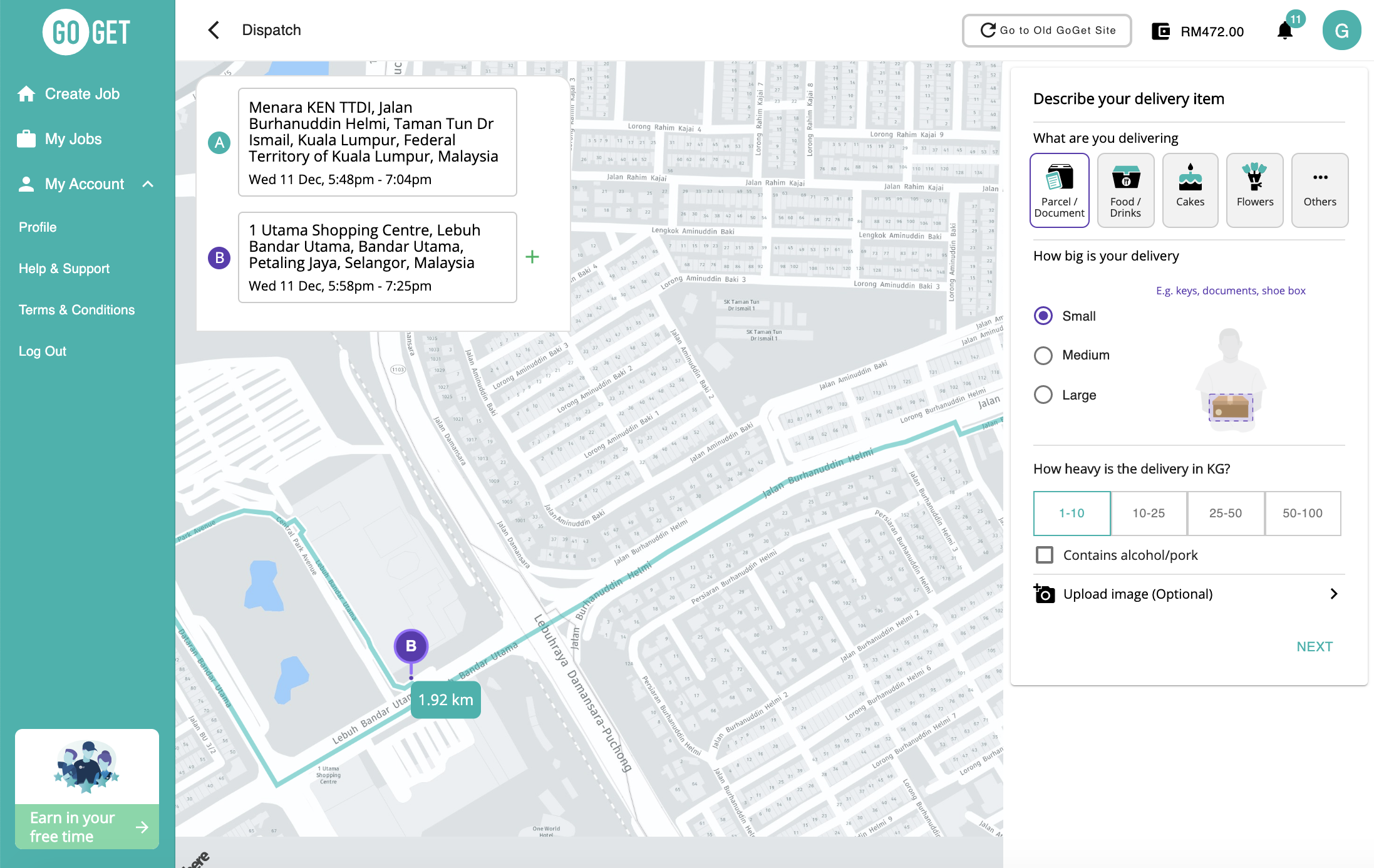Add another stop with the plus icon

(532, 257)
